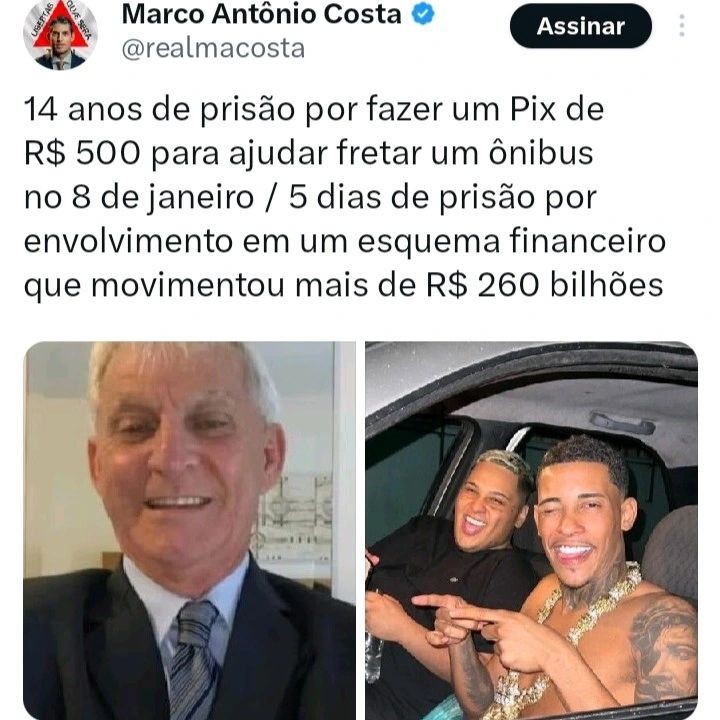Open the right photo of two men in car
This screenshot has width=720, height=720.
point(532,530)
